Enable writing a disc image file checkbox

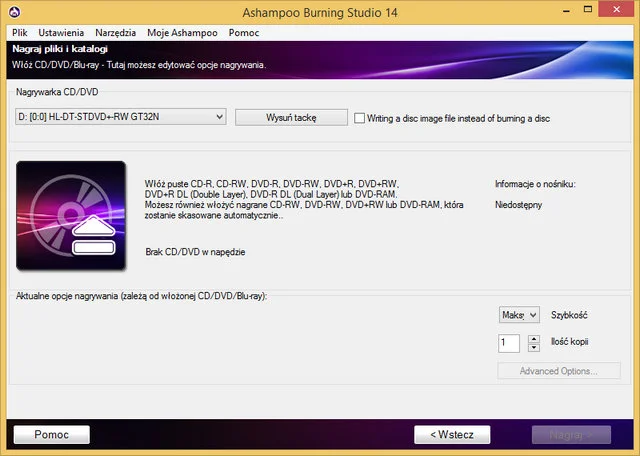tap(359, 118)
